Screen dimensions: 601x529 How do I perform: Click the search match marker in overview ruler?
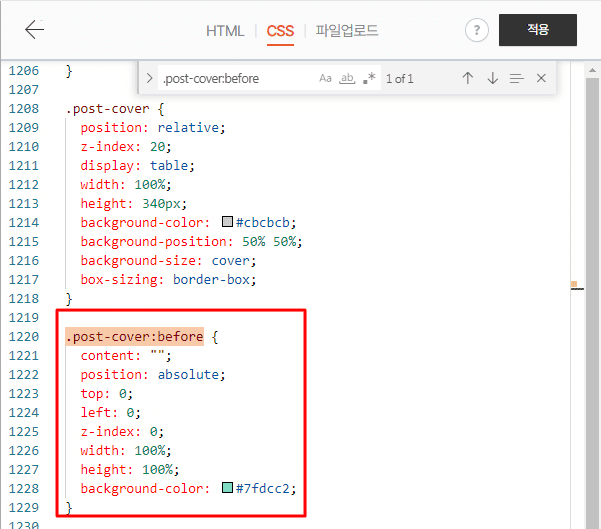click(x=574, y=284)
